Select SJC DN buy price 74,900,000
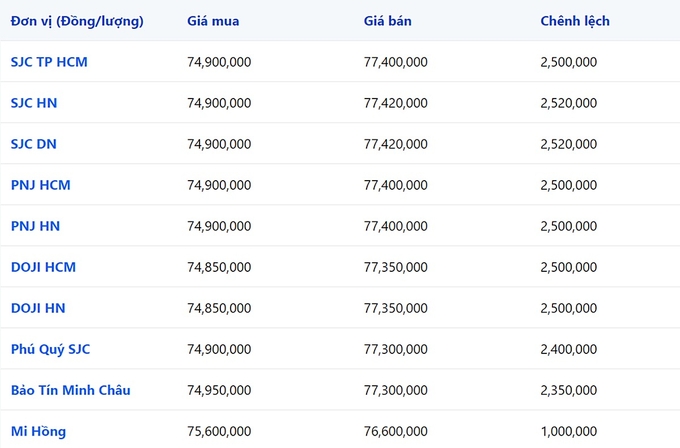This screenshot has width=680, height=448. [x=219, y=144]
